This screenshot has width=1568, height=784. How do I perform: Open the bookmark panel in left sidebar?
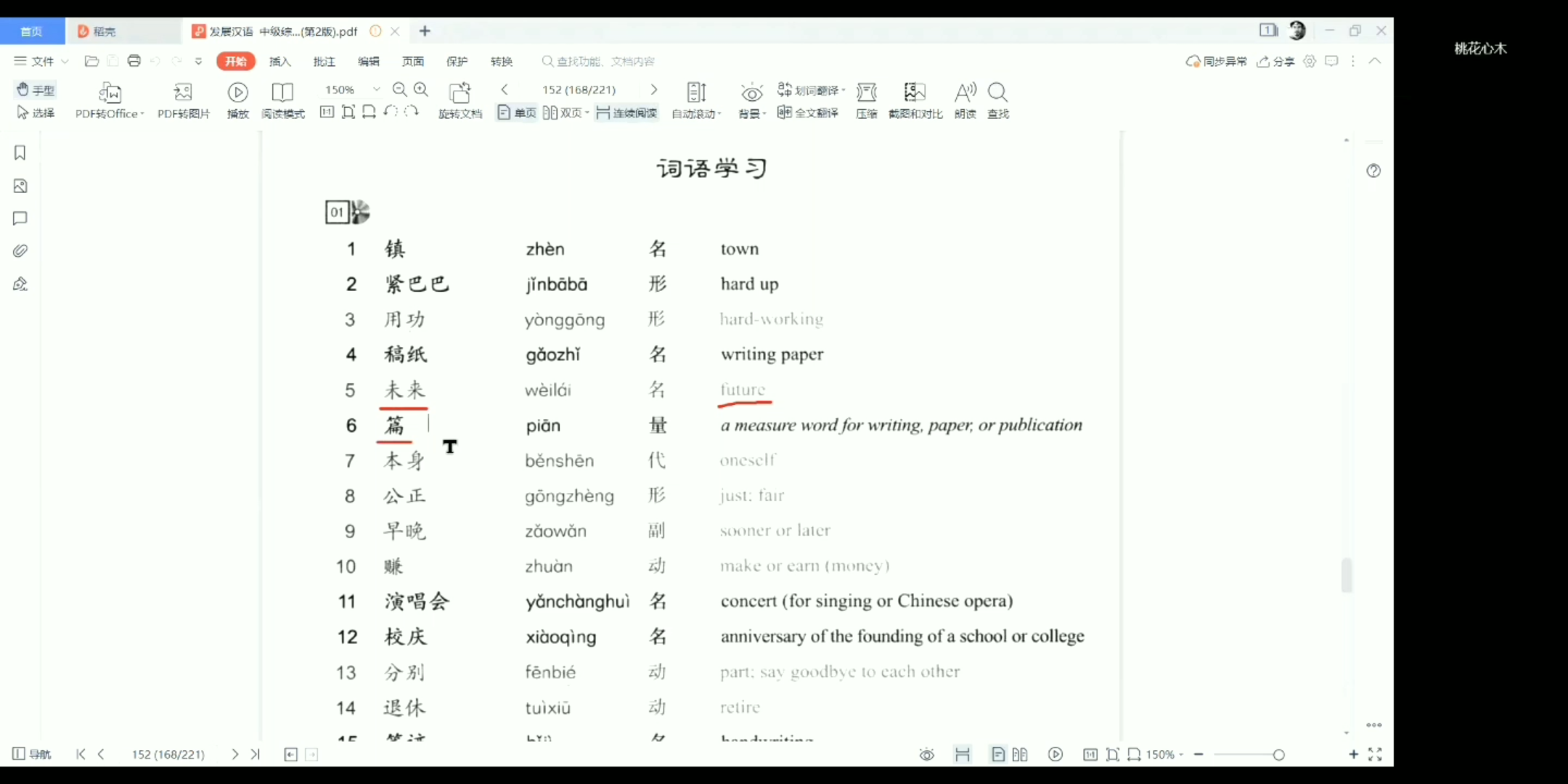[x=20, y=153]
